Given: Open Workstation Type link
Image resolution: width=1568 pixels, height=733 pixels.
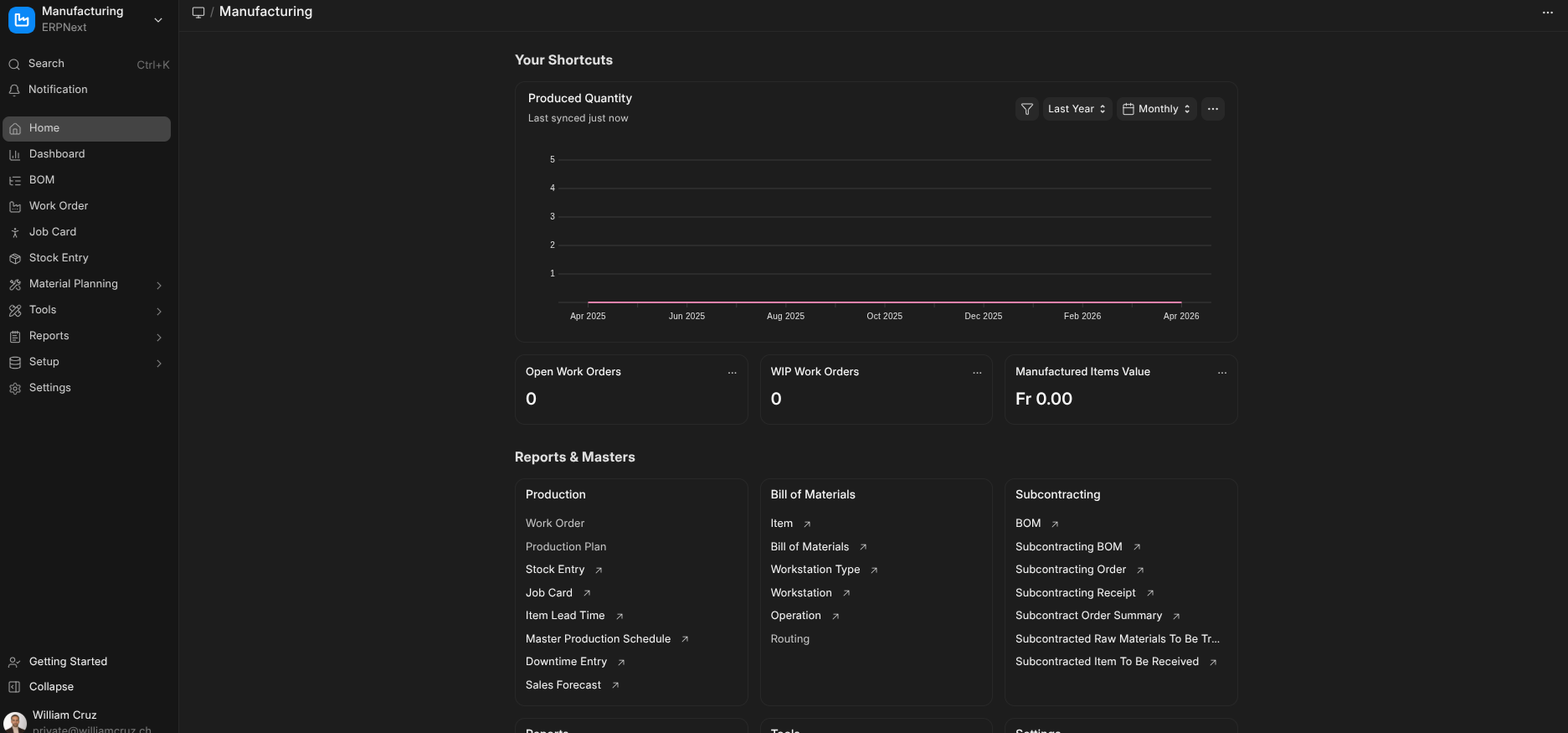Looking at the screenshot, I should coord(815,570).
